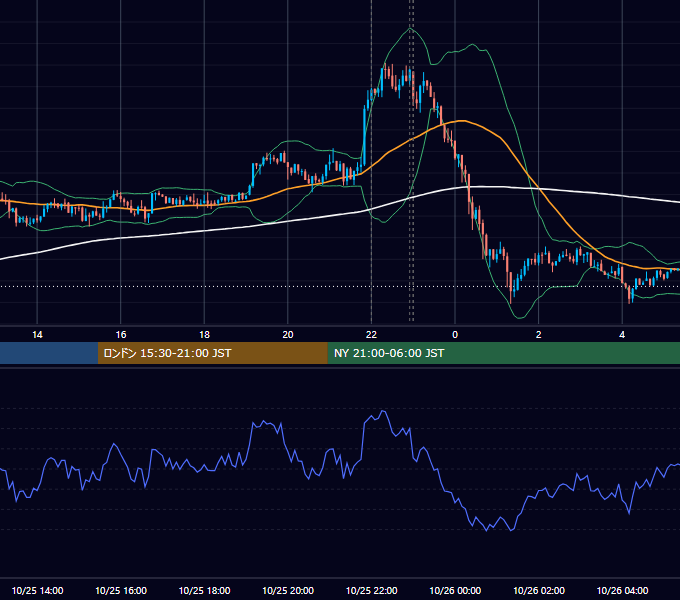Click the time axis label 14

pyautogui.click(x=37, y=335)
